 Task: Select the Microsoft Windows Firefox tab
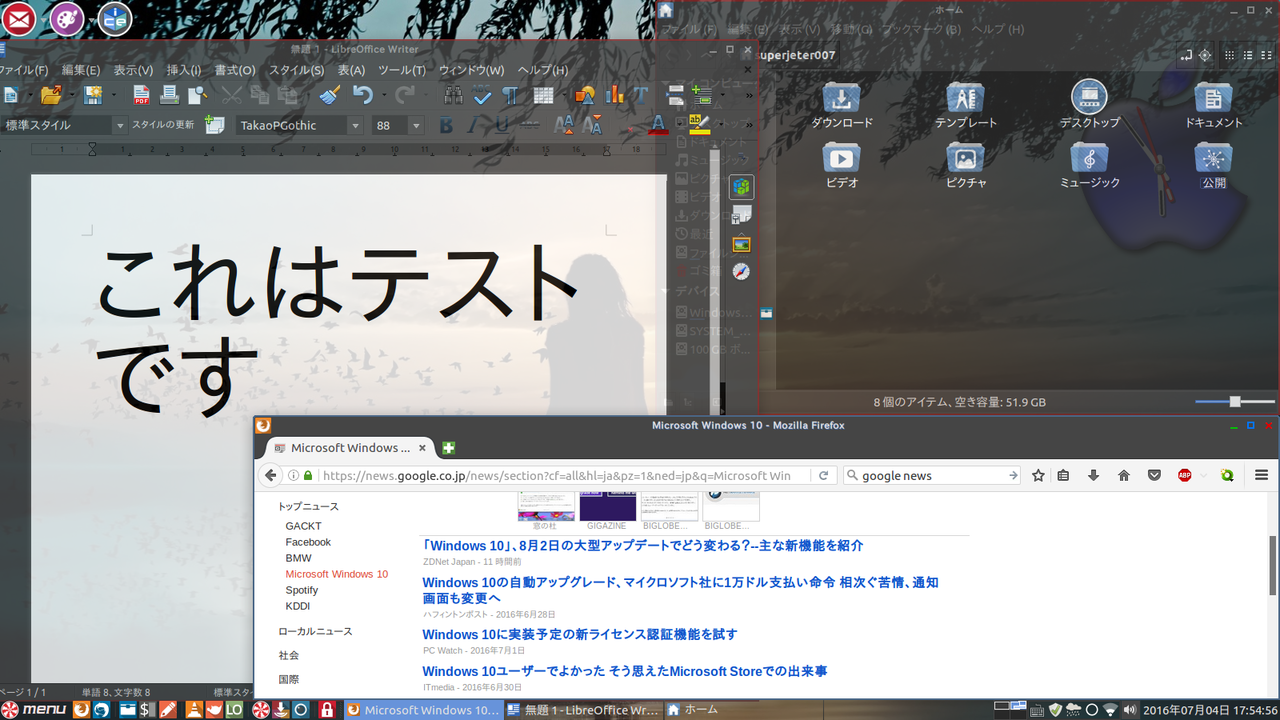click(350, 448)
